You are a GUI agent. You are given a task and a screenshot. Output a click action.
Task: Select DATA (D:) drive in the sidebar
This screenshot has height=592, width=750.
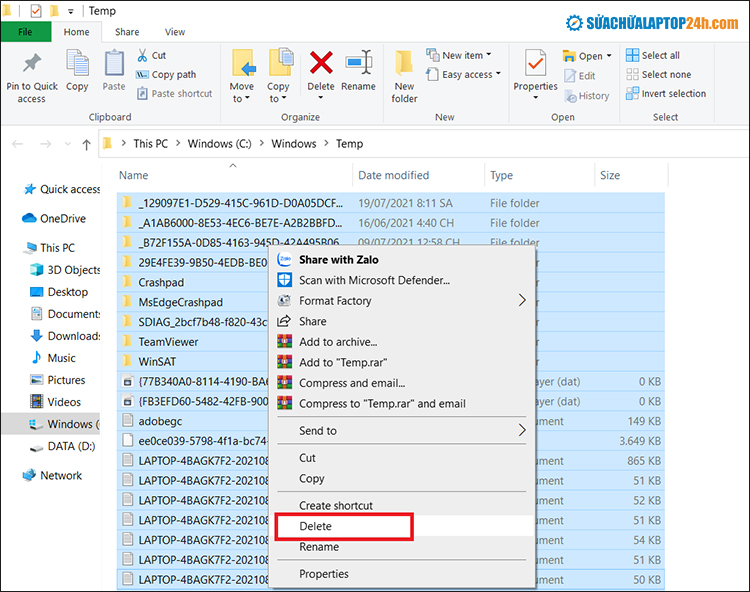point(63,446)
